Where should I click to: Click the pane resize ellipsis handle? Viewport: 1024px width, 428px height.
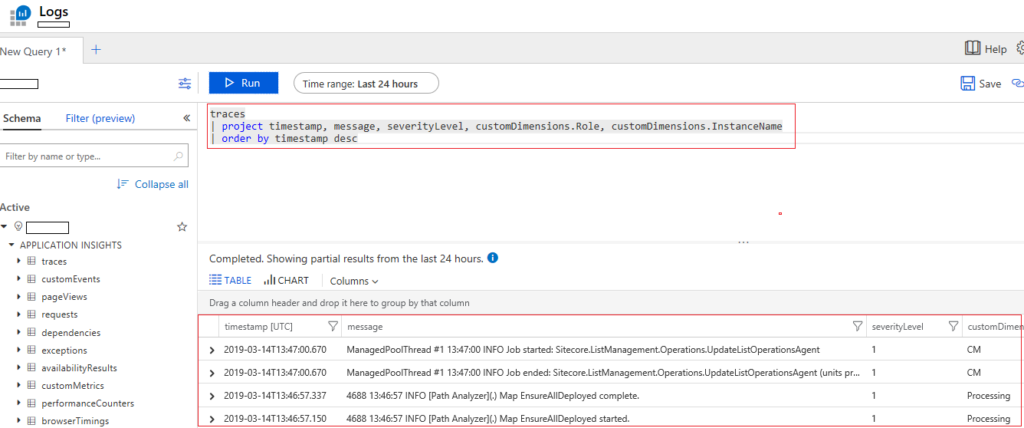click(743, 242)
